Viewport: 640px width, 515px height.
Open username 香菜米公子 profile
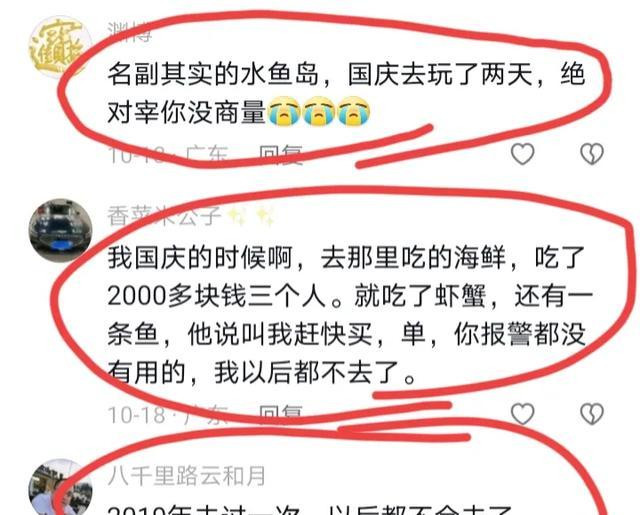[x=164, y=216]
